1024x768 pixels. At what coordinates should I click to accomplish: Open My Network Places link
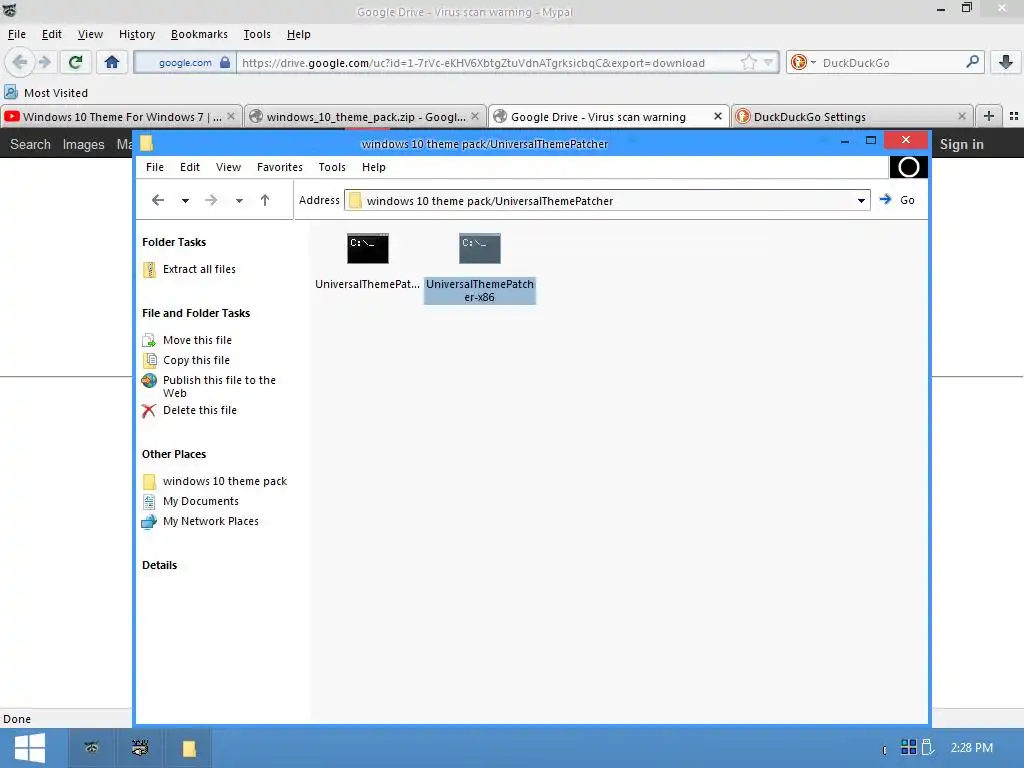coord(200,521)
